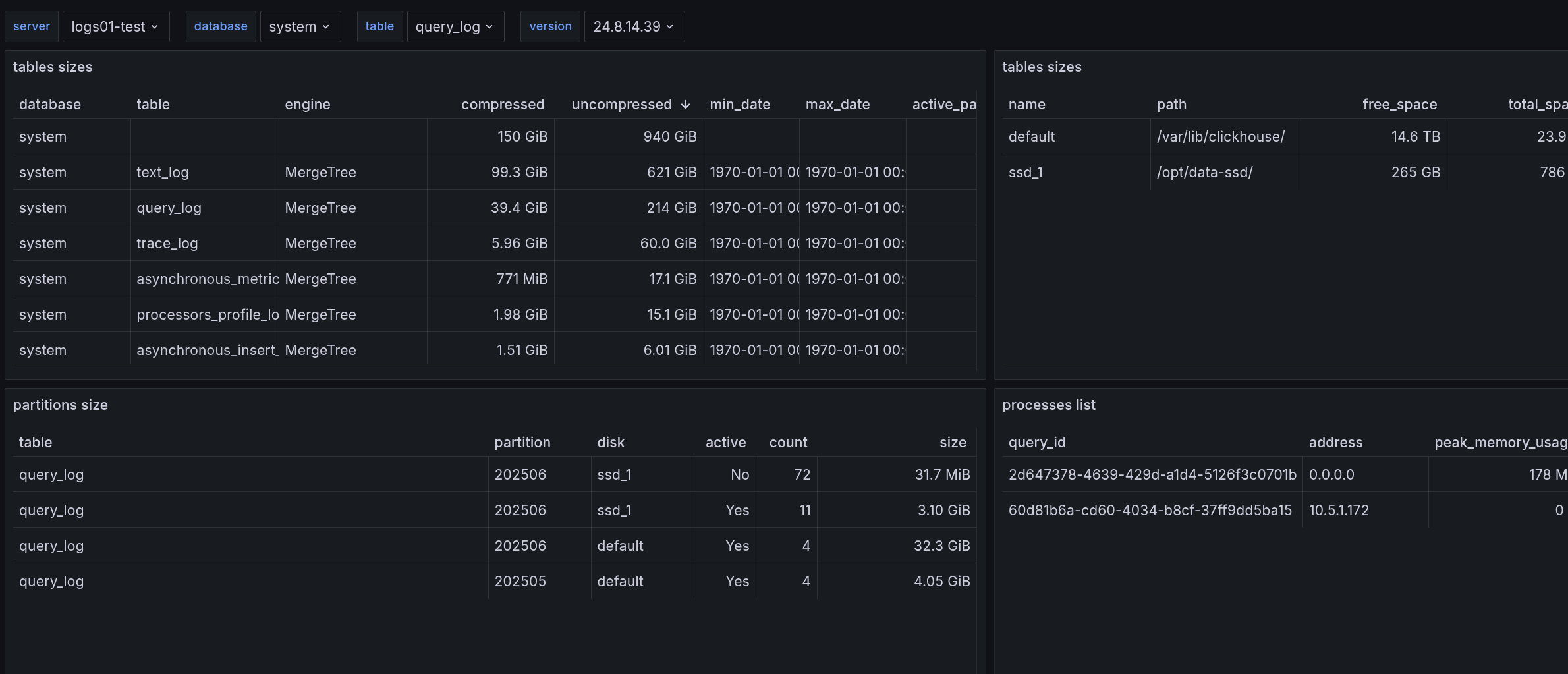Viewport: 1568px width, 674px height.
Task: Click the min_date column header
Action: [739, 105]
